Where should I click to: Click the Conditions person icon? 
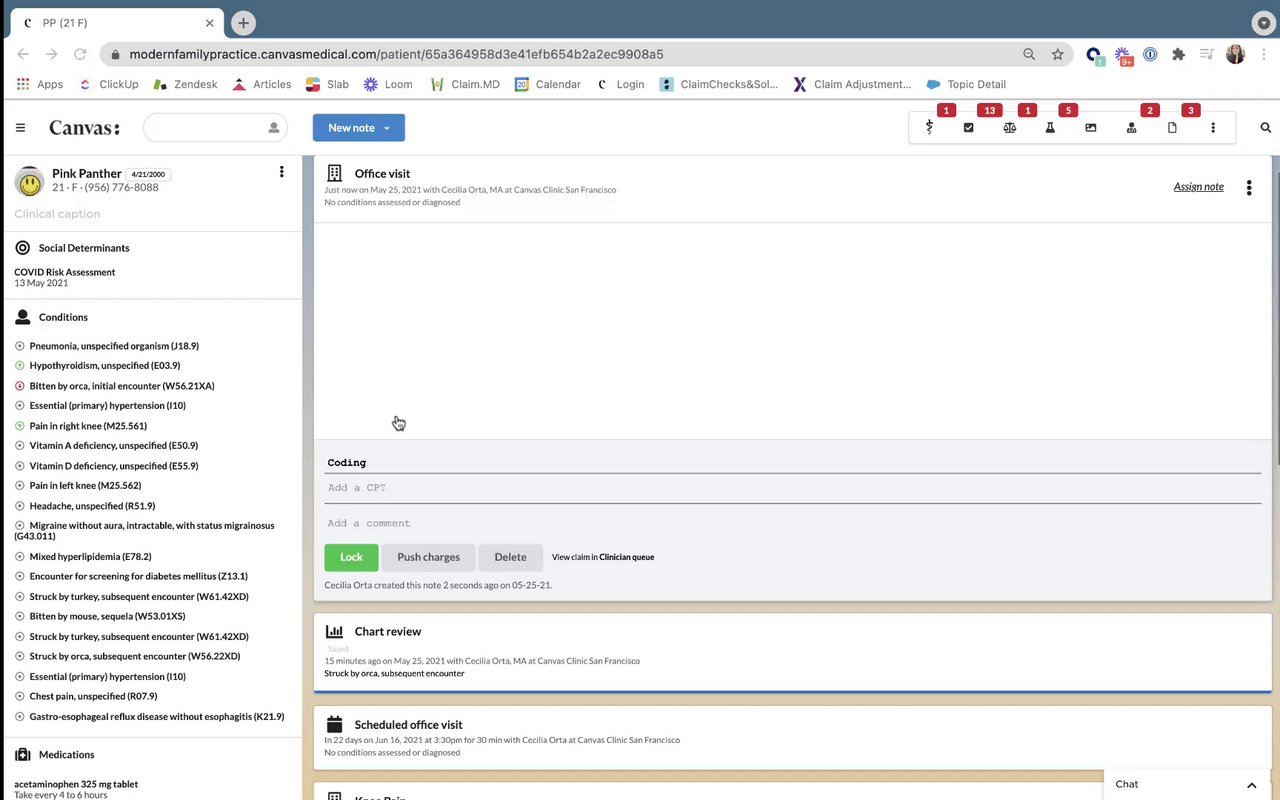click(x=23, y=317)
